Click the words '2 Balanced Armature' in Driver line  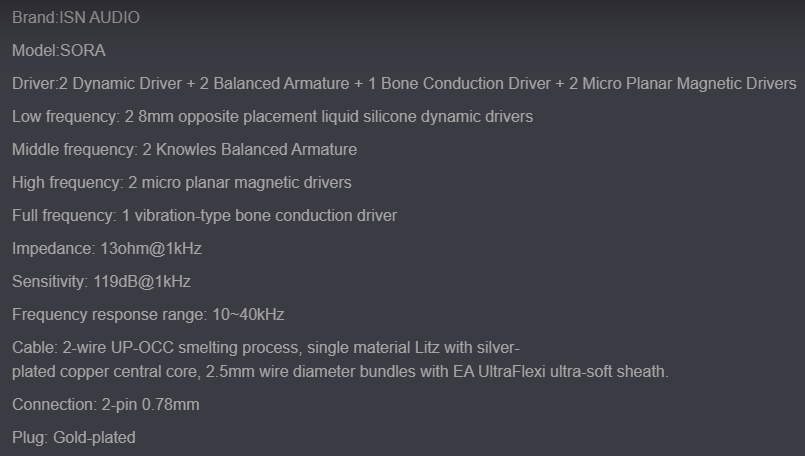(x=274, y=84)
